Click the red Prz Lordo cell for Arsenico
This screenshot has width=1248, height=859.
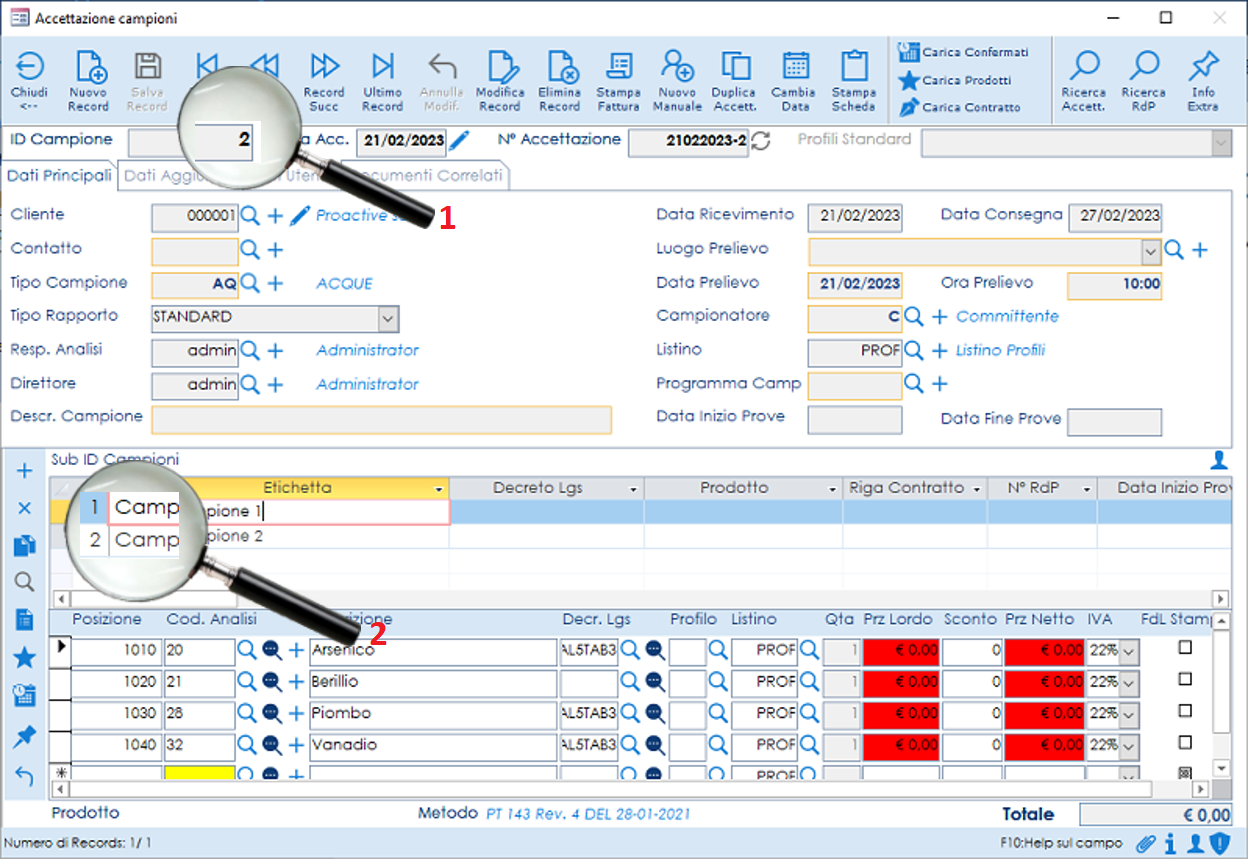[x=902, y=652]
